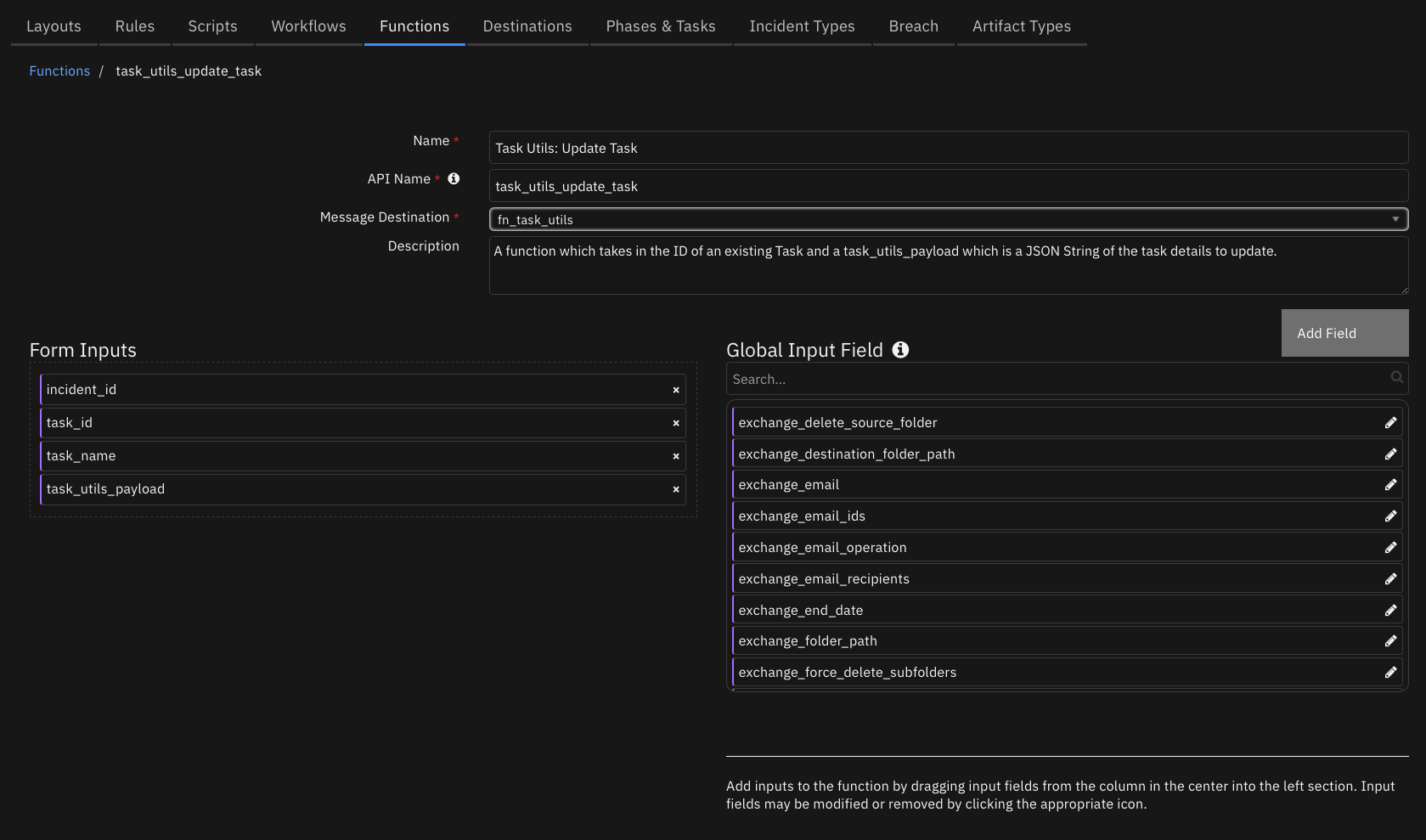Select exchange_force_delete_subfolders in the global list
1426x840 pixels.
1067,672
